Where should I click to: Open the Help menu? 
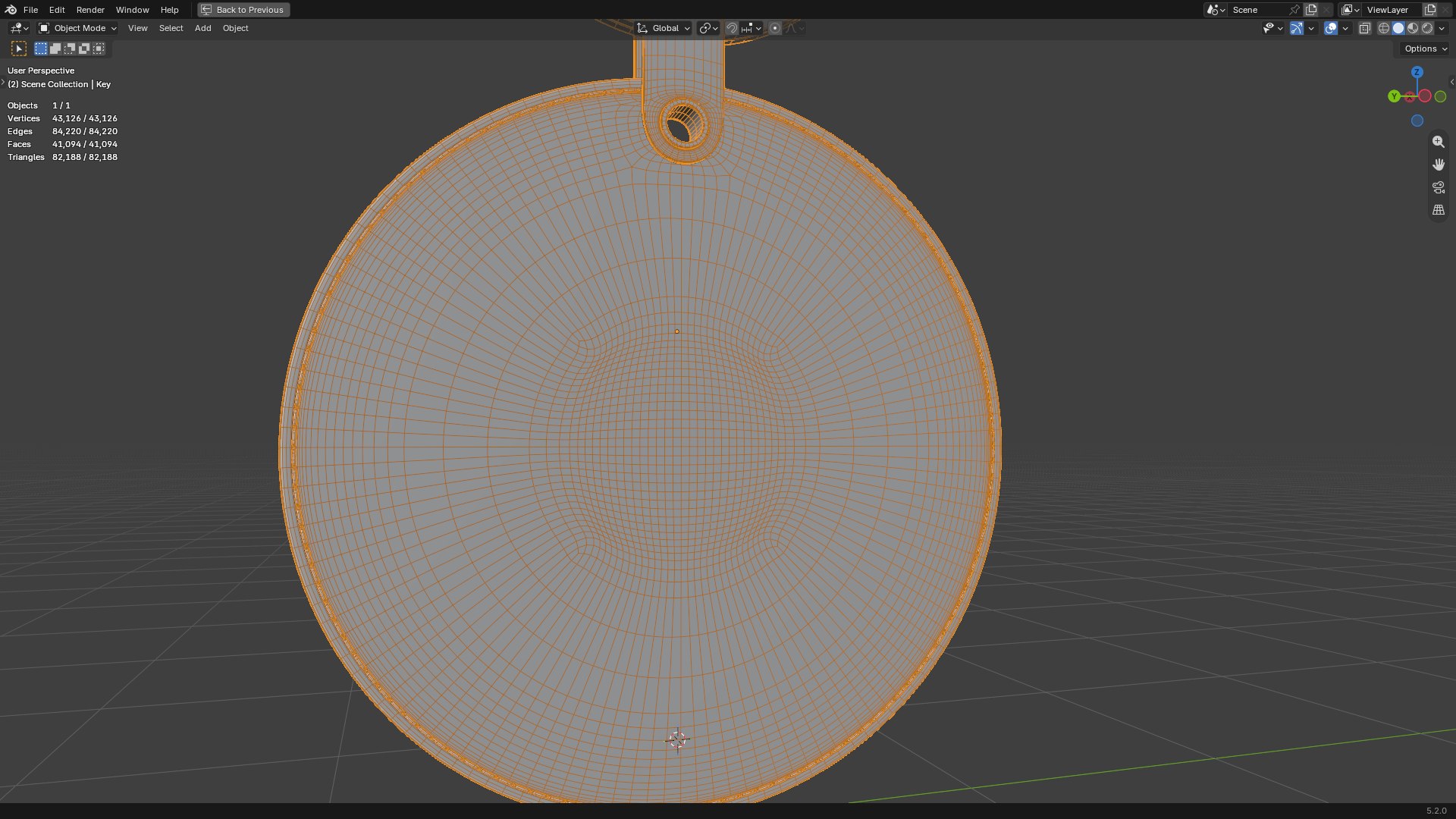[169, 10]
